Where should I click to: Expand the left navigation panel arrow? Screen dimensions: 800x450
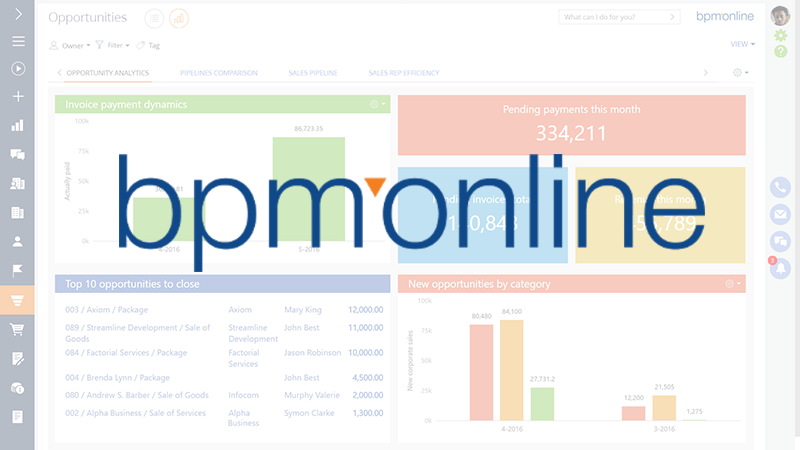17,14
